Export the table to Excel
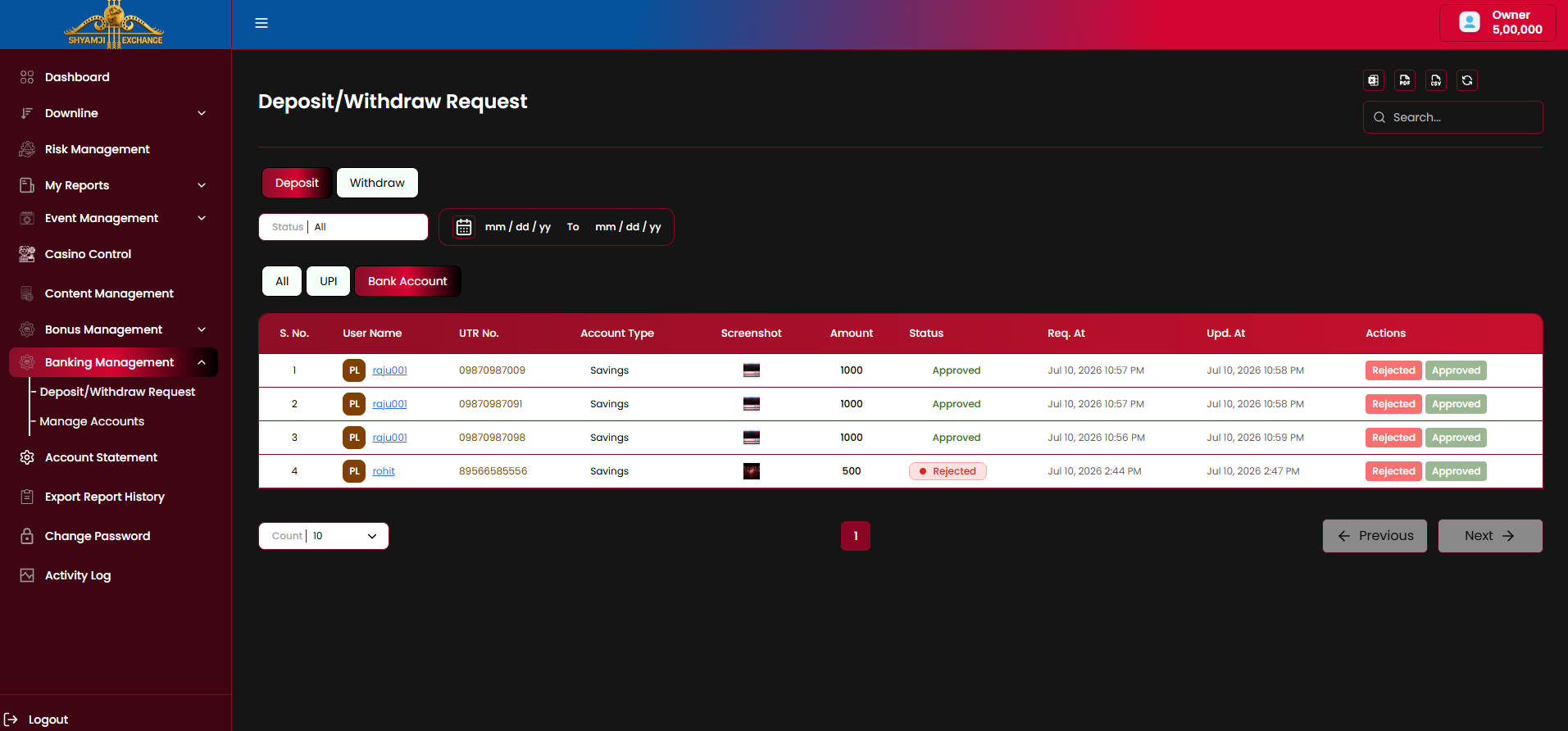This screenshot has height=731, width=1568. pos(1374,80)
